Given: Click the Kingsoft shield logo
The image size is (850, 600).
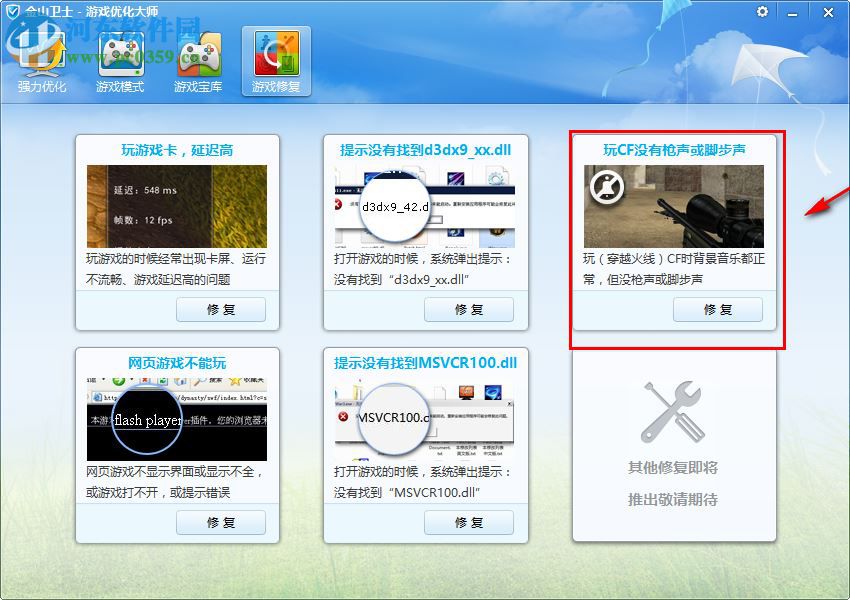Looking at the screenshot, I should coord(14,12).
